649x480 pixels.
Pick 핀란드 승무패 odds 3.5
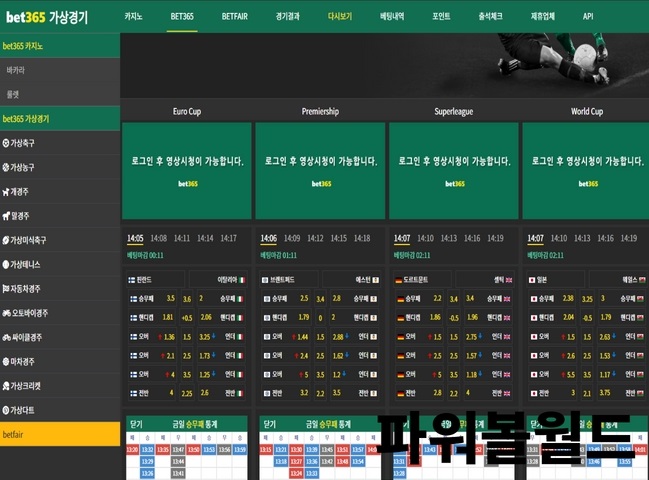tap(152, 298)
